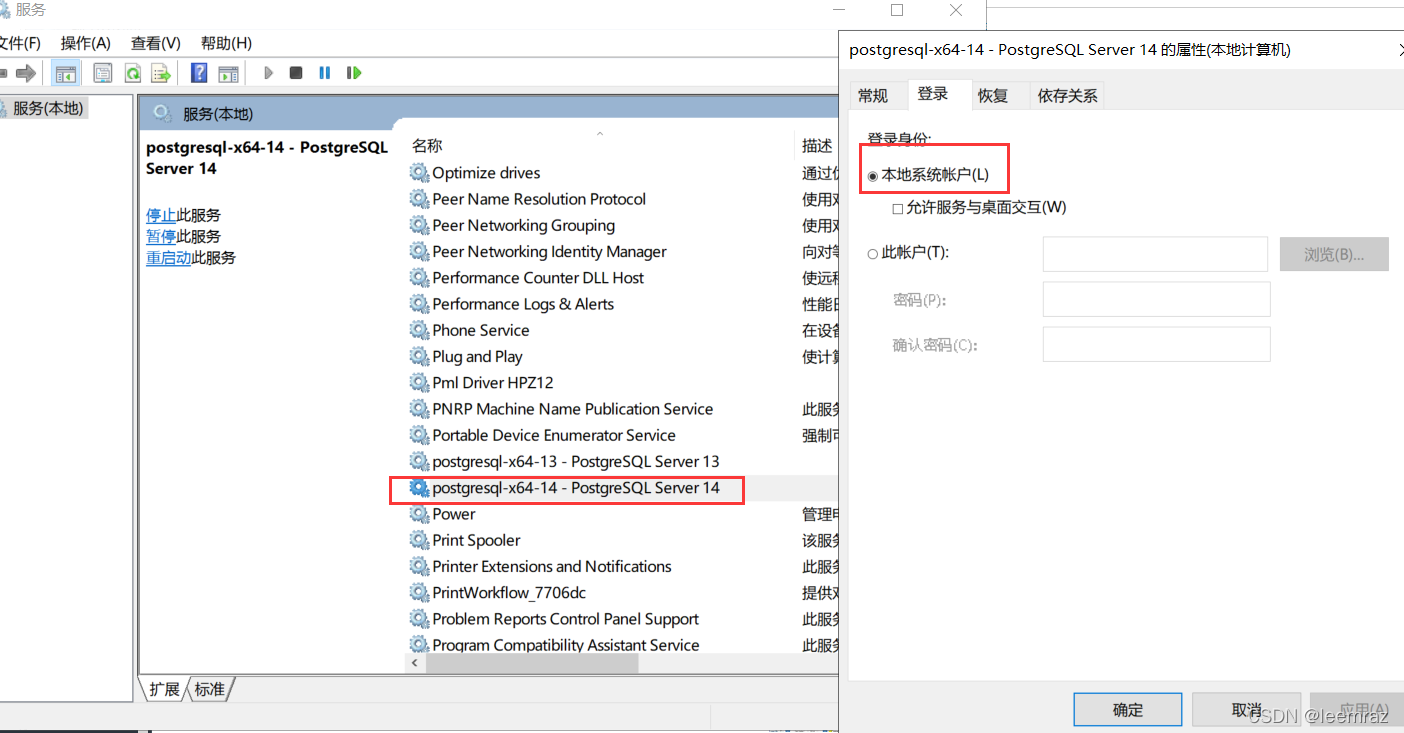Click the Refresh toolbar icon
1404x733 pixels.
[x=132, y=73]
